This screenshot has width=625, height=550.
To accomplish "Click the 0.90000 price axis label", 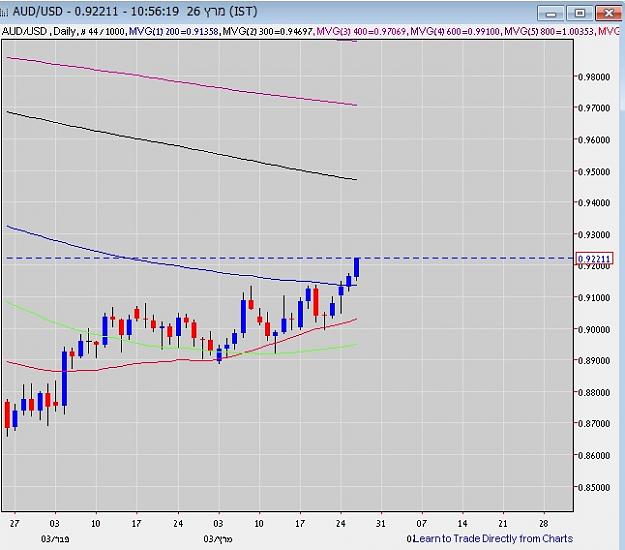I will point(594,329).
